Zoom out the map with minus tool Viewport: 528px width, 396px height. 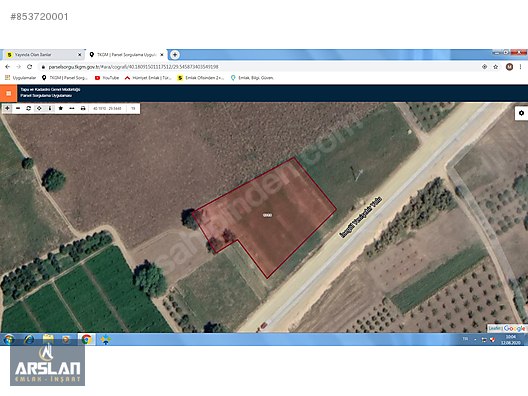tap(18, 108)
